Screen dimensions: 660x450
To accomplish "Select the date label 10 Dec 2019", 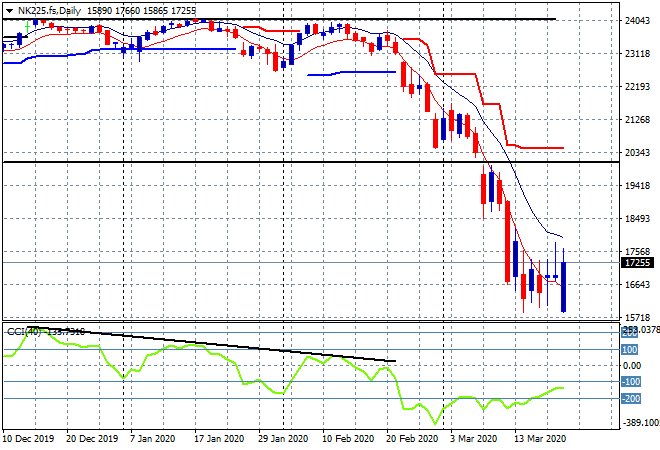I will click(x=28, y=439).
